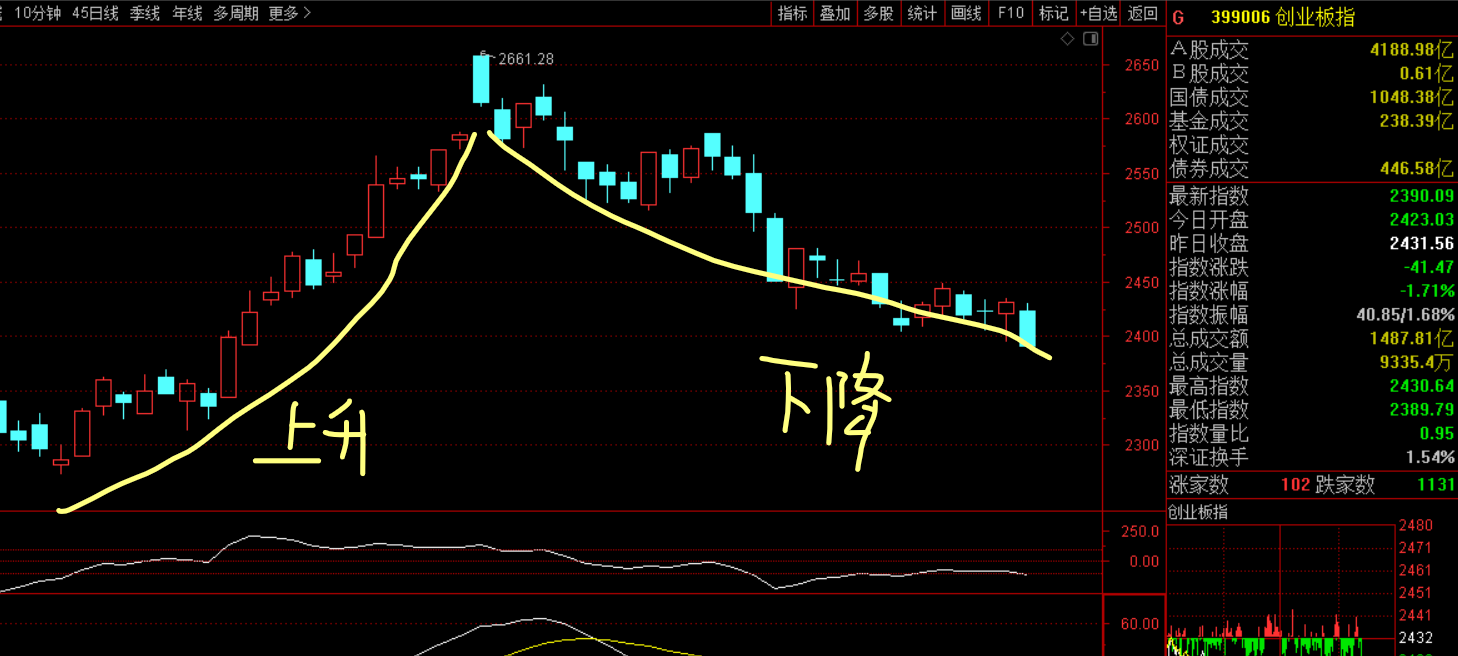This screenshot has height=656, width=1458.
Task: Click the diamond marker icon above the chart
Action: (1068, 39)
